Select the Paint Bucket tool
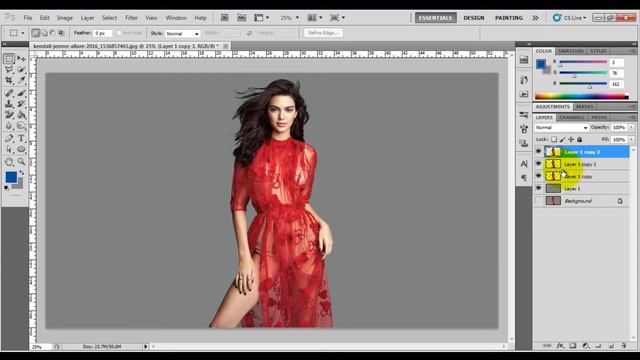The height and width of the screenshot is (360, 640). (x=21, y=115)
